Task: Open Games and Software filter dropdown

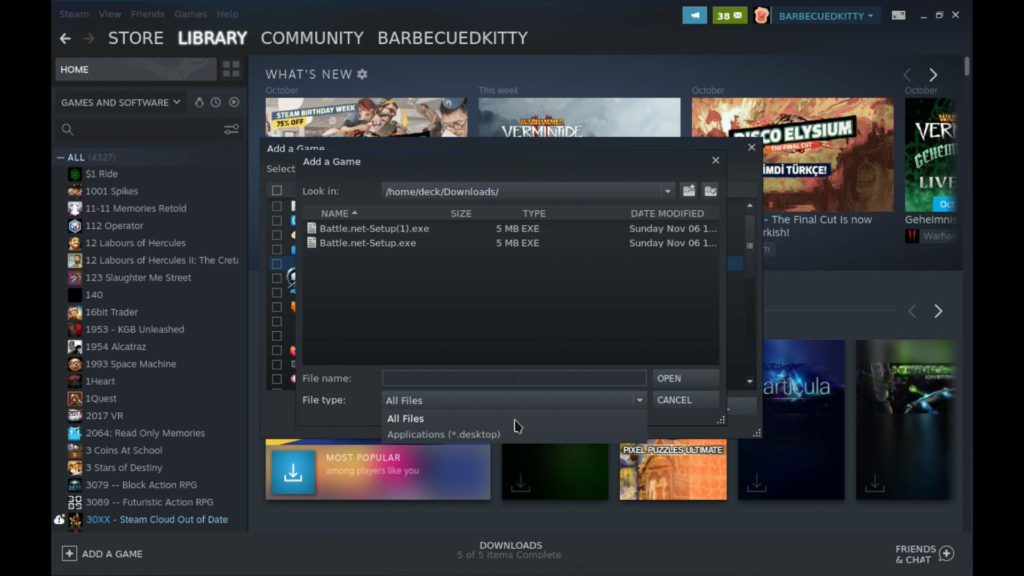Action: 121,103
